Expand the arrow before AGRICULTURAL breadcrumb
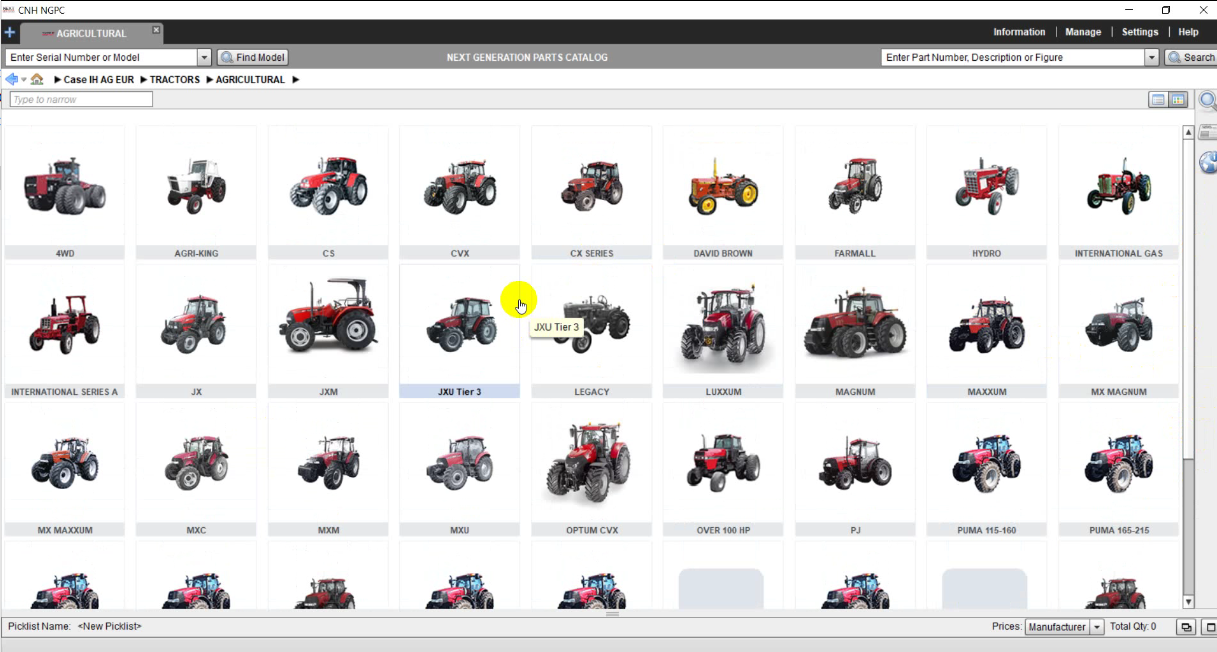 tap(209, 80)
